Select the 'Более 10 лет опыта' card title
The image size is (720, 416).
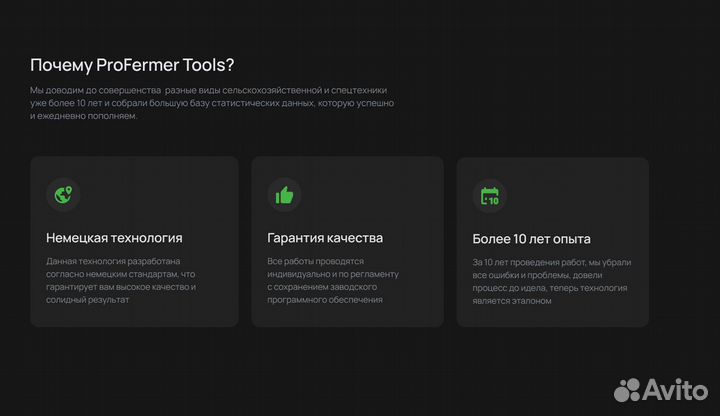[x=531, y=239]
